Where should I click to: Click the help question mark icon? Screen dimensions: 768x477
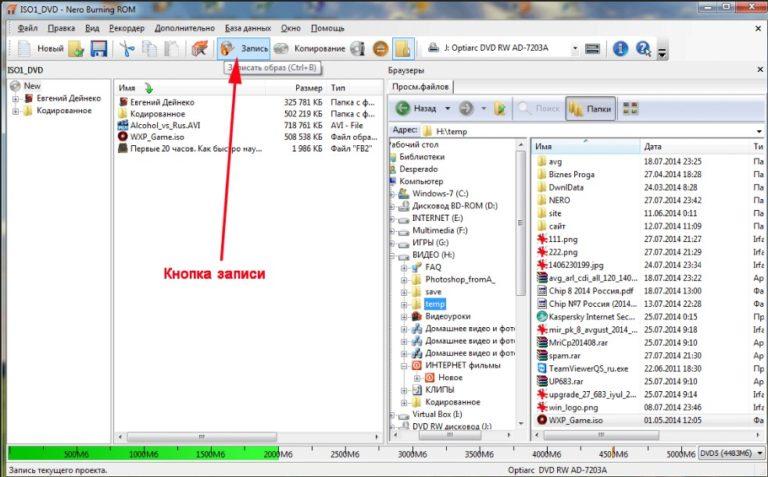[x=643, y=48]
